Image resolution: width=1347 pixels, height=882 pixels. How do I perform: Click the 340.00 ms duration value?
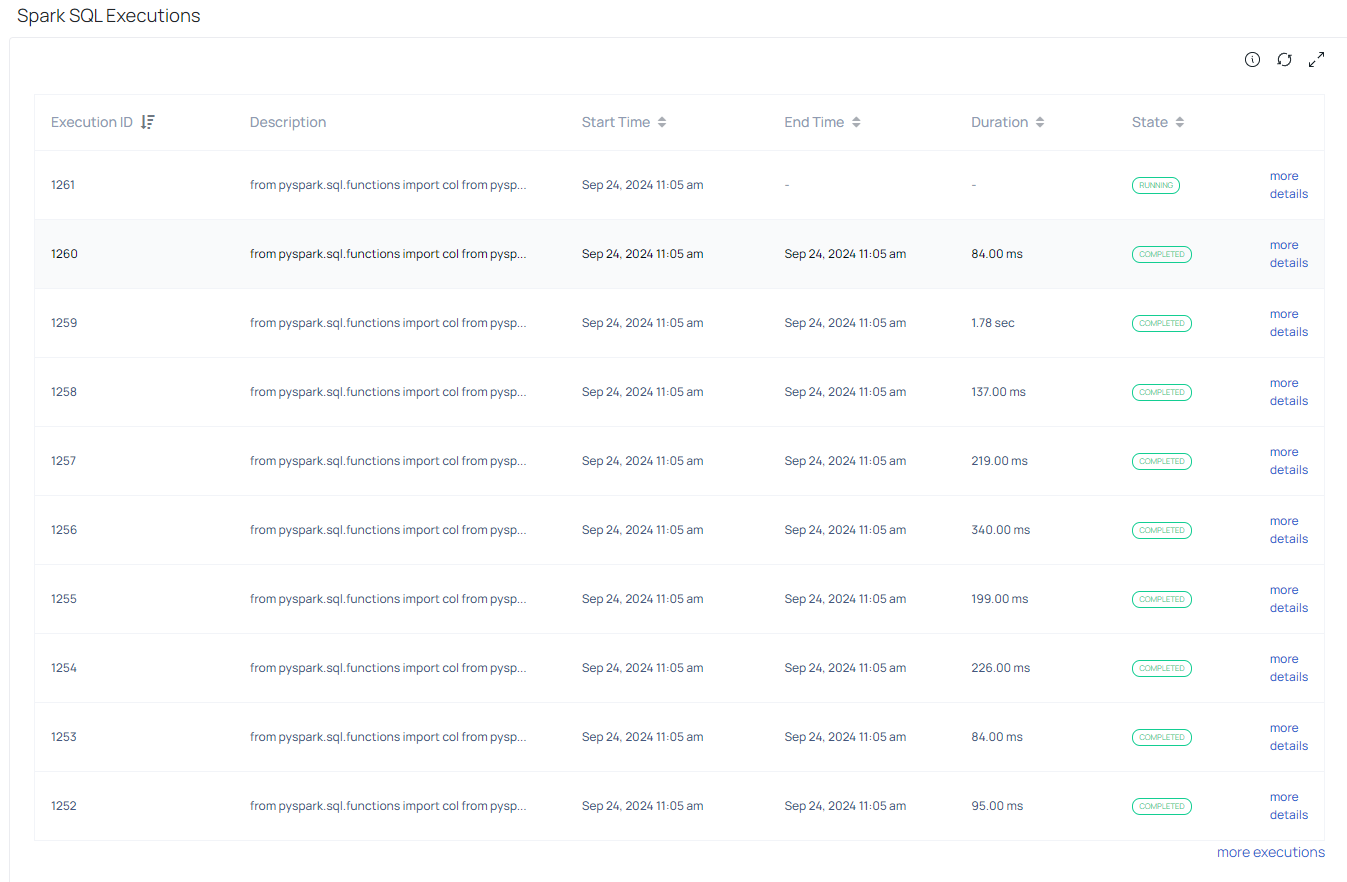[x=1001, y=530]
